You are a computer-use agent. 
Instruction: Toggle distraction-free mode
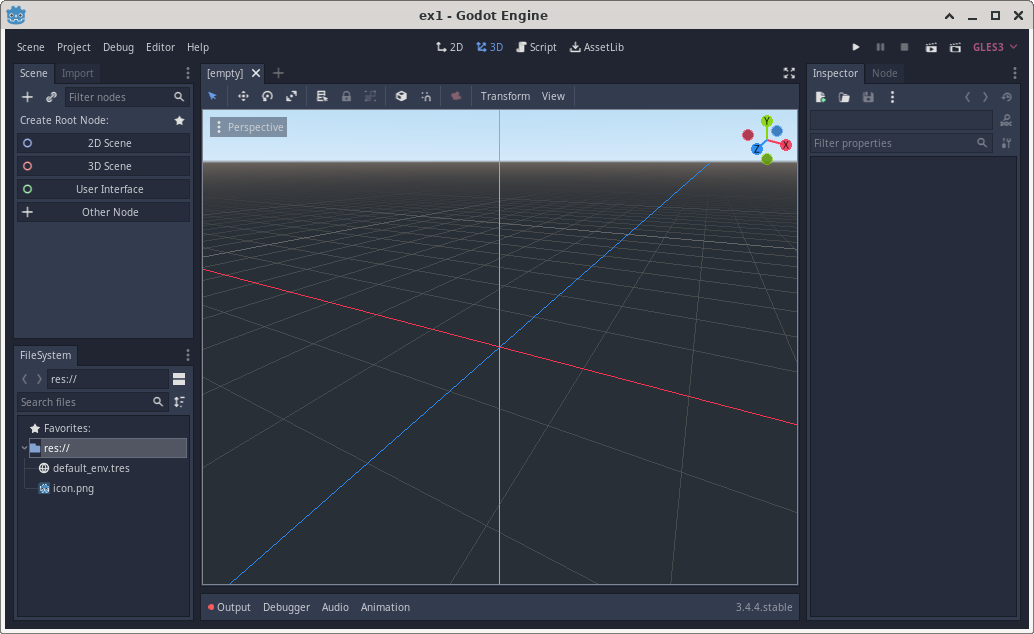(789, 73)
